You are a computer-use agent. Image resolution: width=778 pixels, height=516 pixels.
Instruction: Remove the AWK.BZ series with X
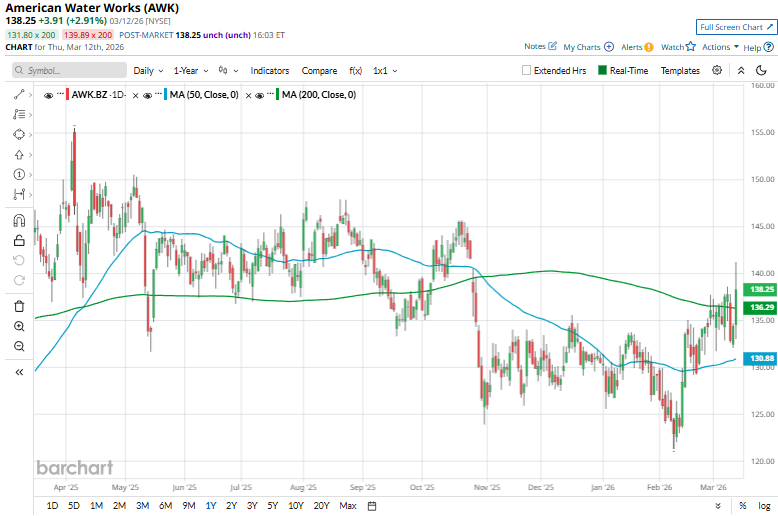[135, 95]
